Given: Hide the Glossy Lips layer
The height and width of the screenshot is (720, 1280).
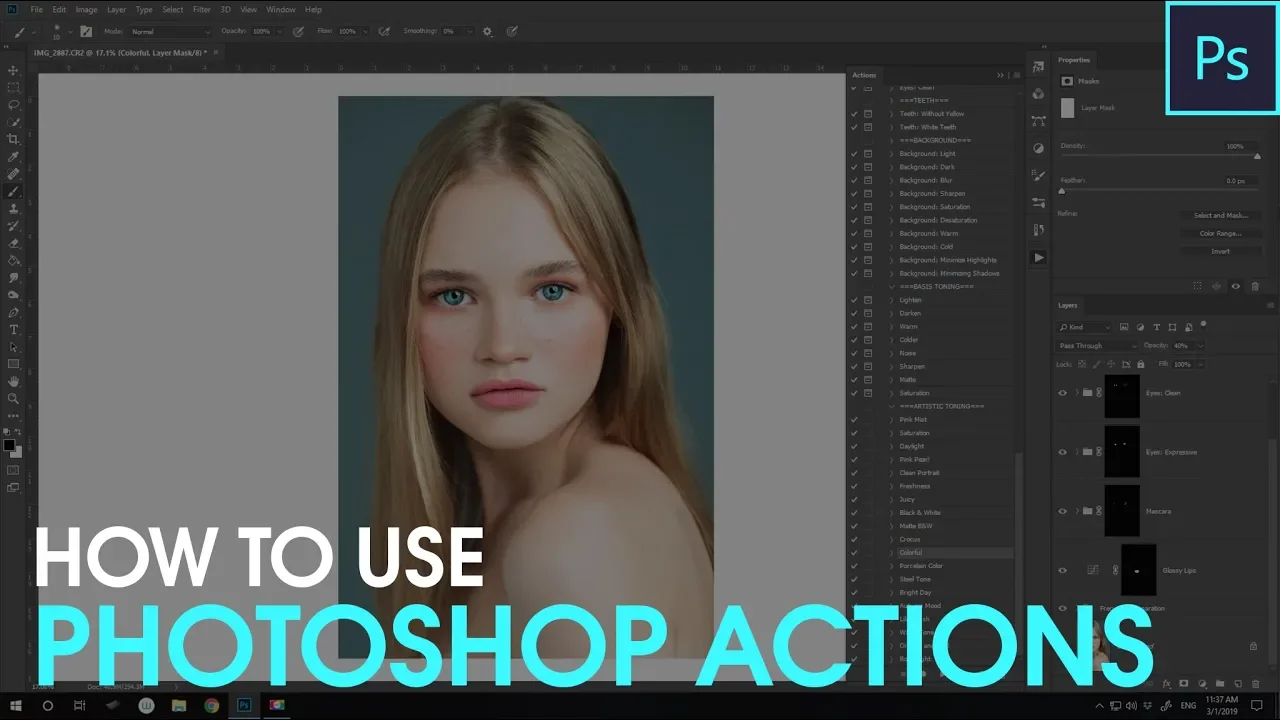Looking at the screenshot, I should tap(1062, 570).
